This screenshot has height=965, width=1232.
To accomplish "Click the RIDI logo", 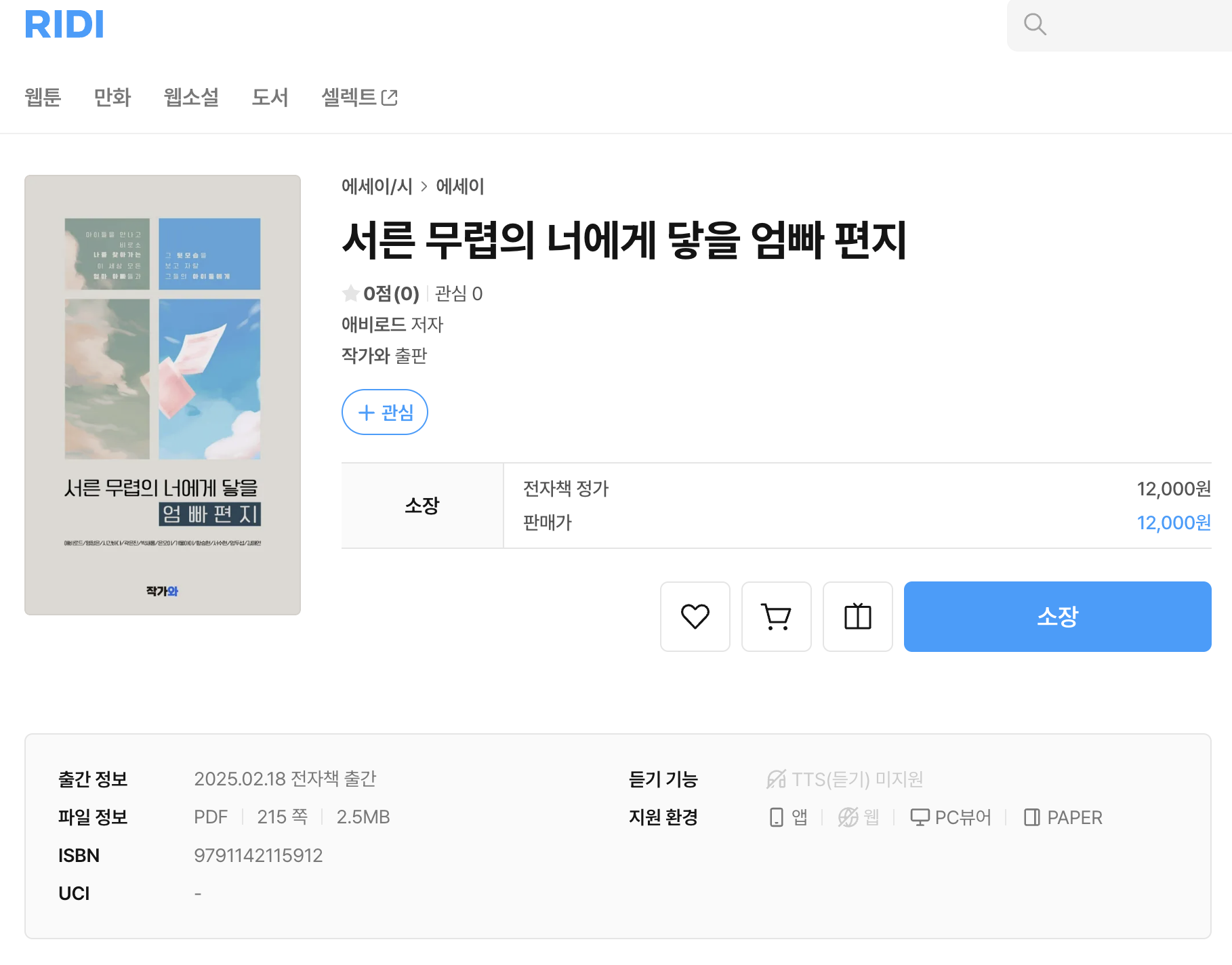I will [64, 24].
